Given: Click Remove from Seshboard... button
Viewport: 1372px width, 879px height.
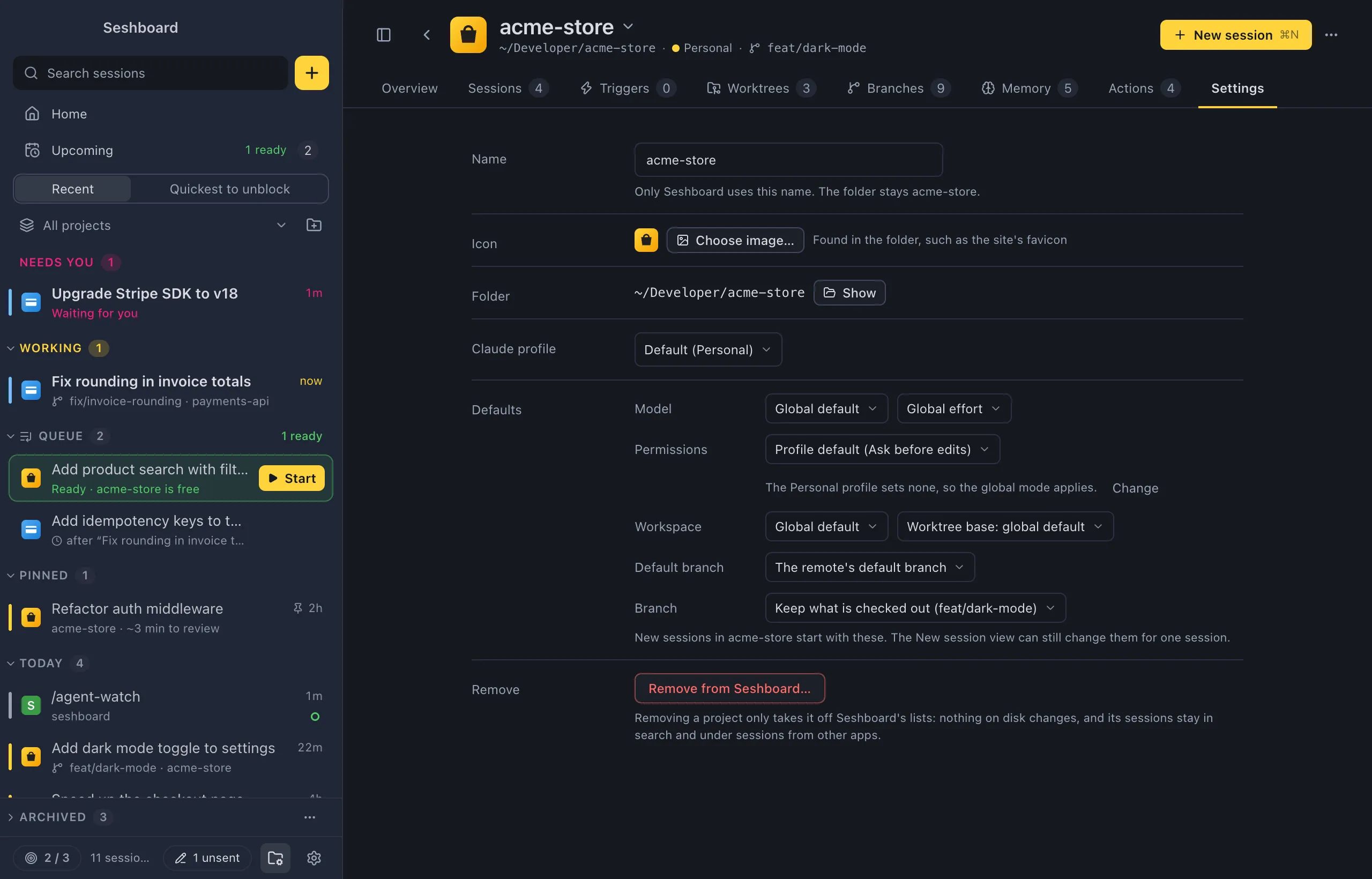Looking at the screenshot, I should click(x=729, y=688).
